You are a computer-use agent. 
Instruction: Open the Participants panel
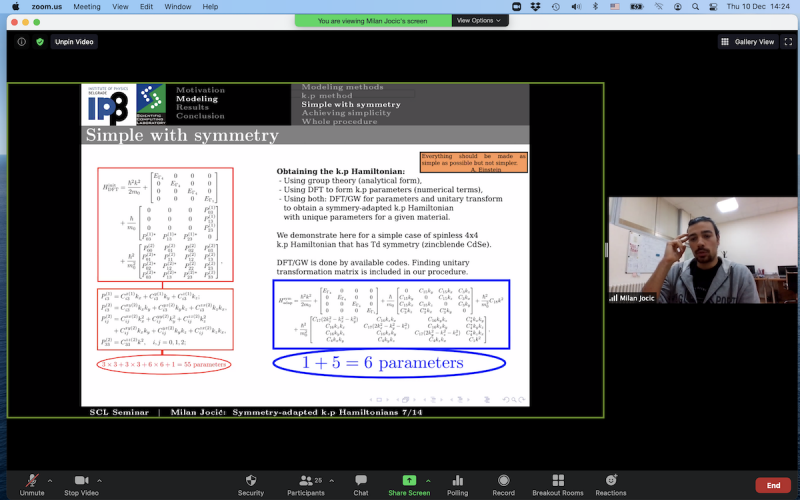305,481
